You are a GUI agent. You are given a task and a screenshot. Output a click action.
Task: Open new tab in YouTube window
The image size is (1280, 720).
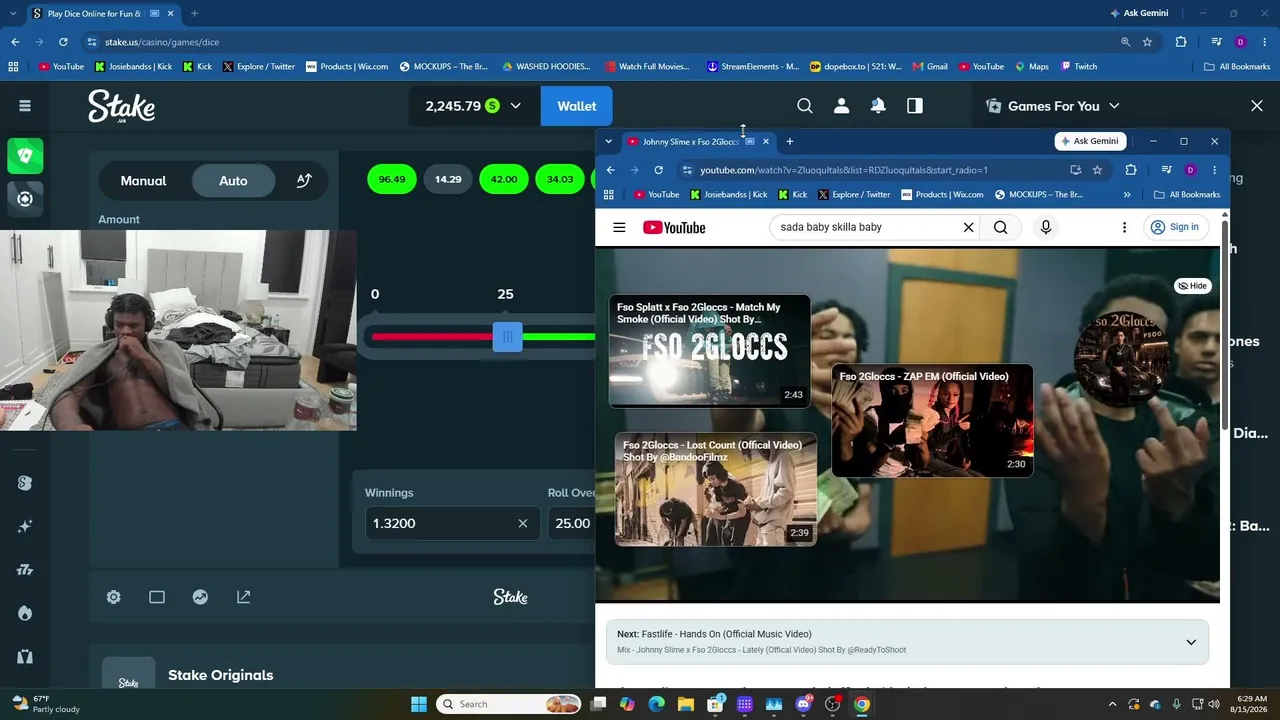tap(789, 142)
